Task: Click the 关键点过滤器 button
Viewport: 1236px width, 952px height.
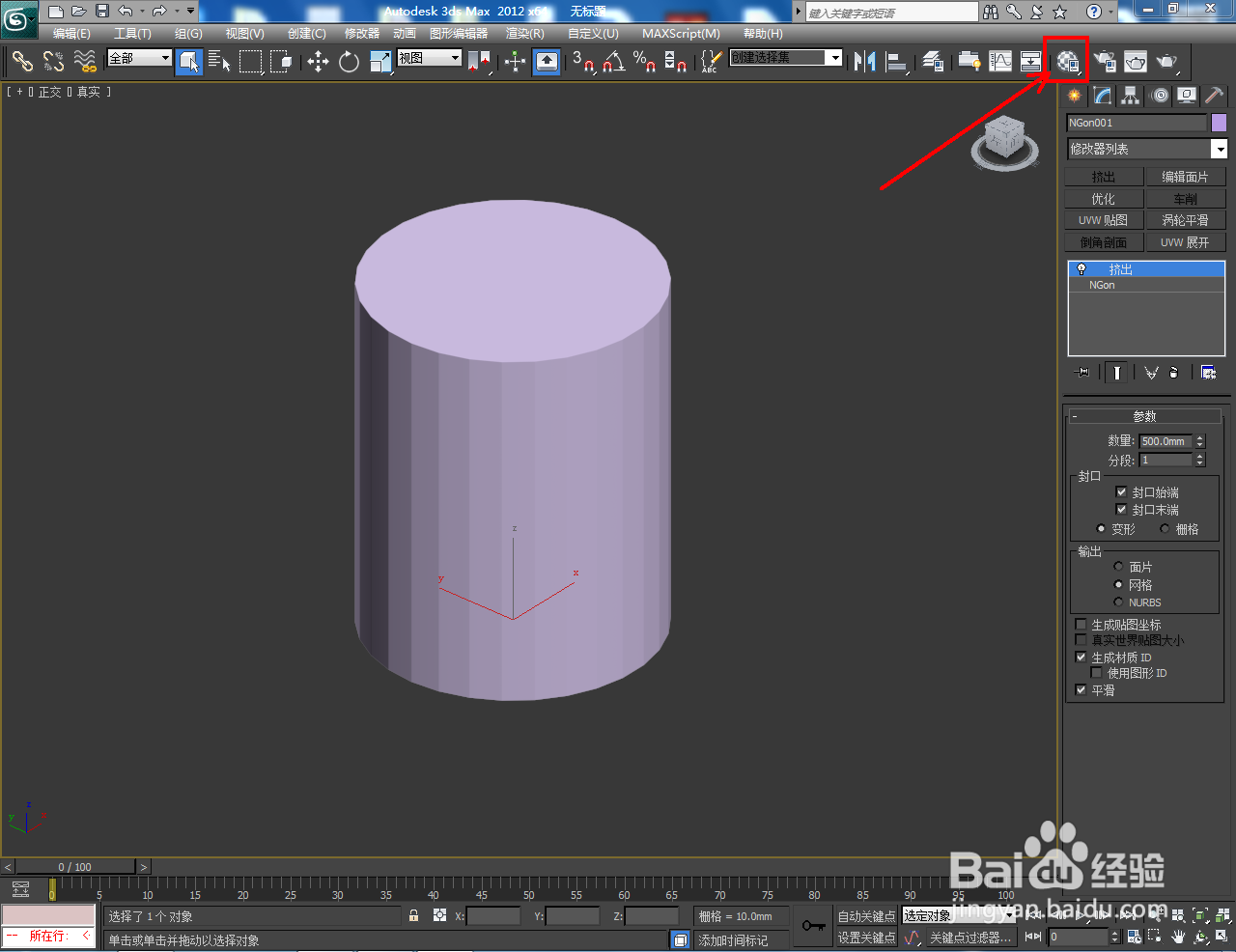Action: click(969, 938)
